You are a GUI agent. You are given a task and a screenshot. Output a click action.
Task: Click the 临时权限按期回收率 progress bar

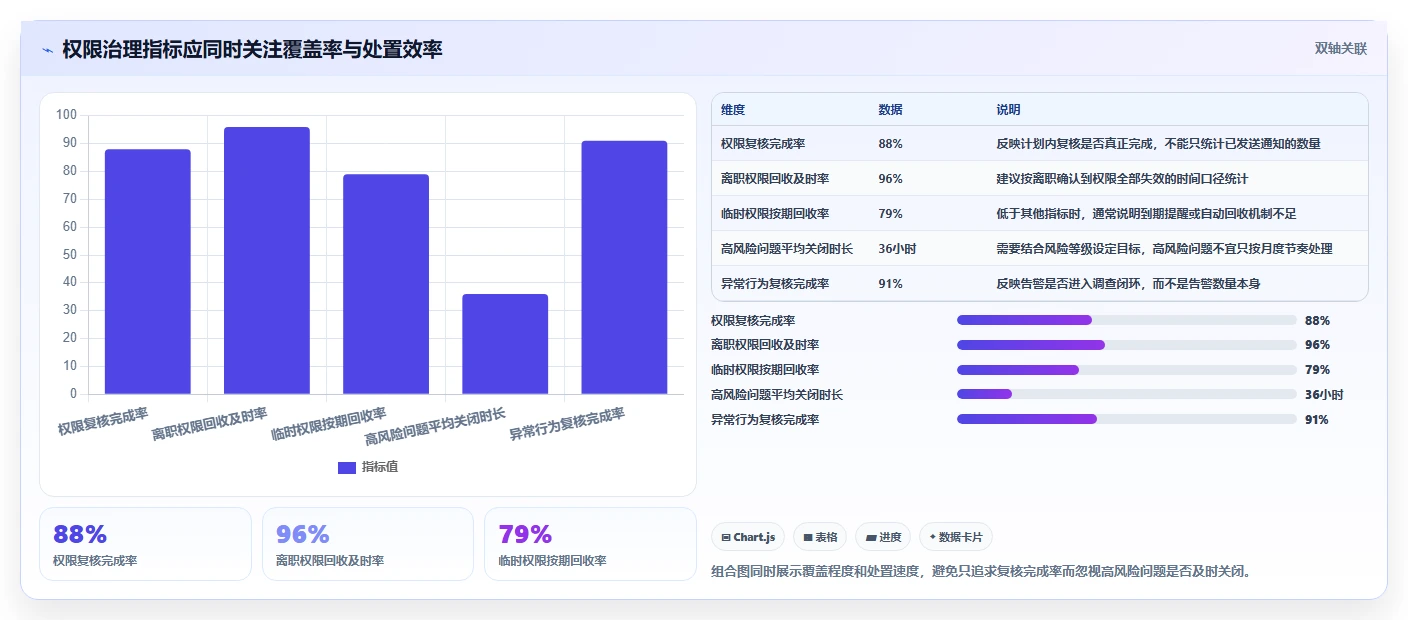(x=1127, y=370)
